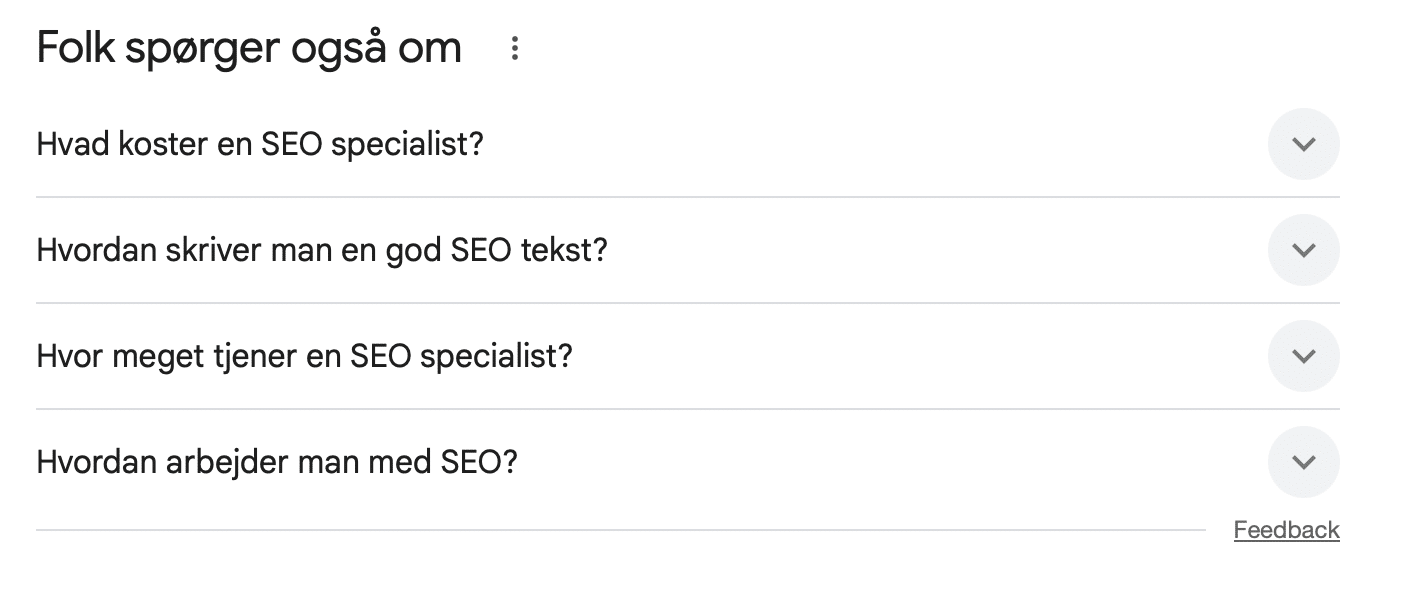Expand 'Hvor meget tjener en SEO specialist?'

click(688, 356)
